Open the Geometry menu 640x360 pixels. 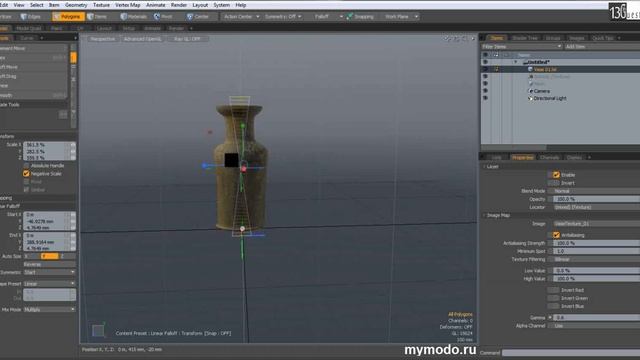76,5
